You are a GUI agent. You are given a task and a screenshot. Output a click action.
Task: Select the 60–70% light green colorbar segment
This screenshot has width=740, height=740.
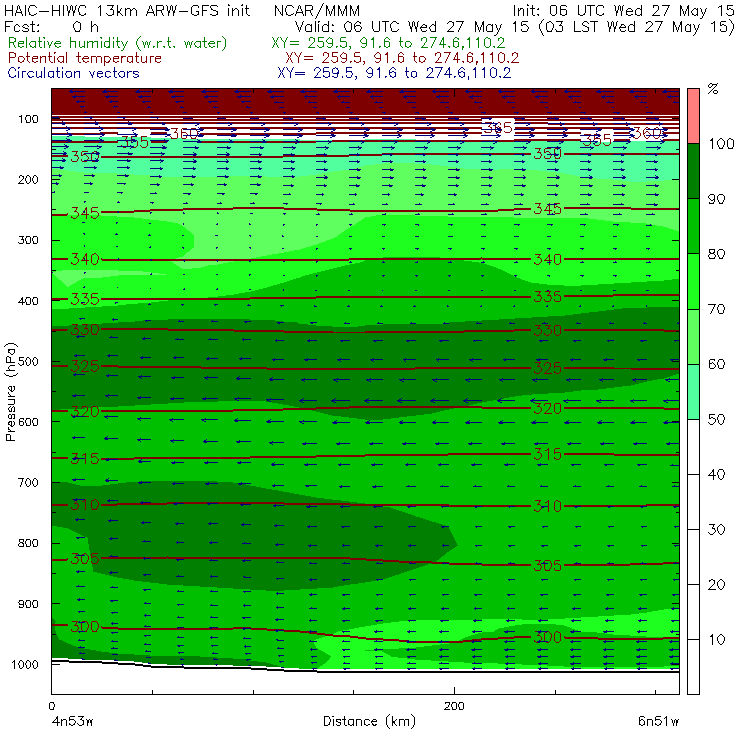click(693, 336)
